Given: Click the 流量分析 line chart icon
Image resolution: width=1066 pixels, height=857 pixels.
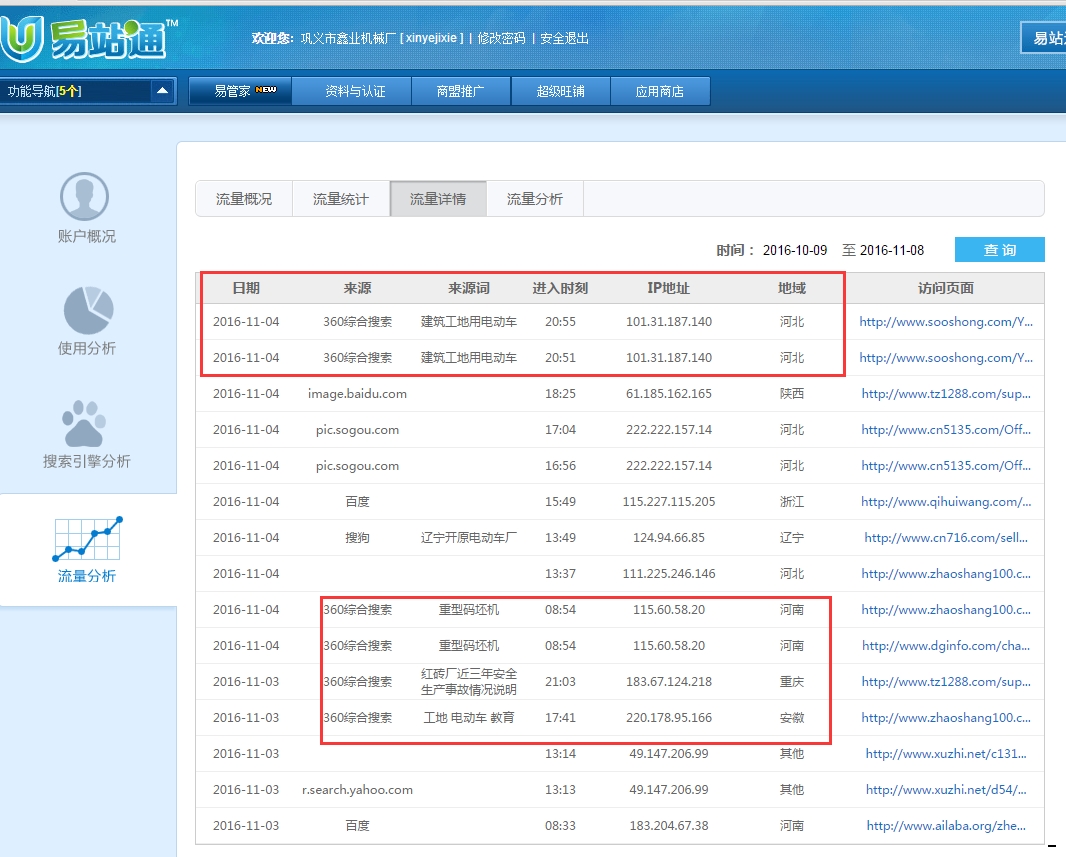Looking at the screenshot, I should point(87,539).
